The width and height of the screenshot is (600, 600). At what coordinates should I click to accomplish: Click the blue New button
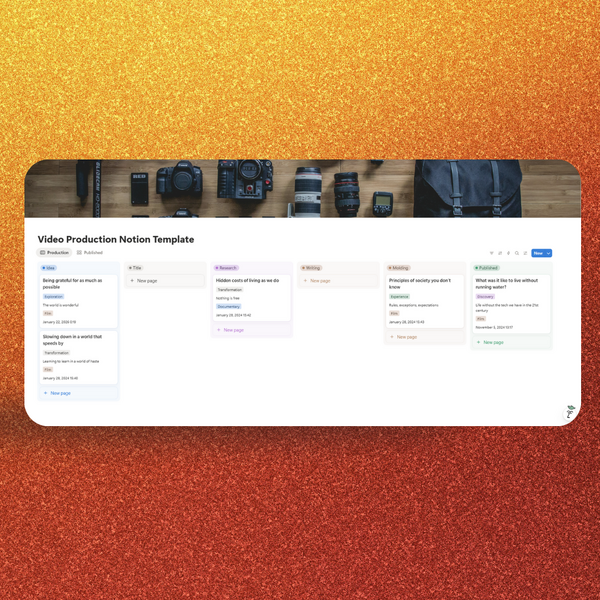[x=538, y=253]
